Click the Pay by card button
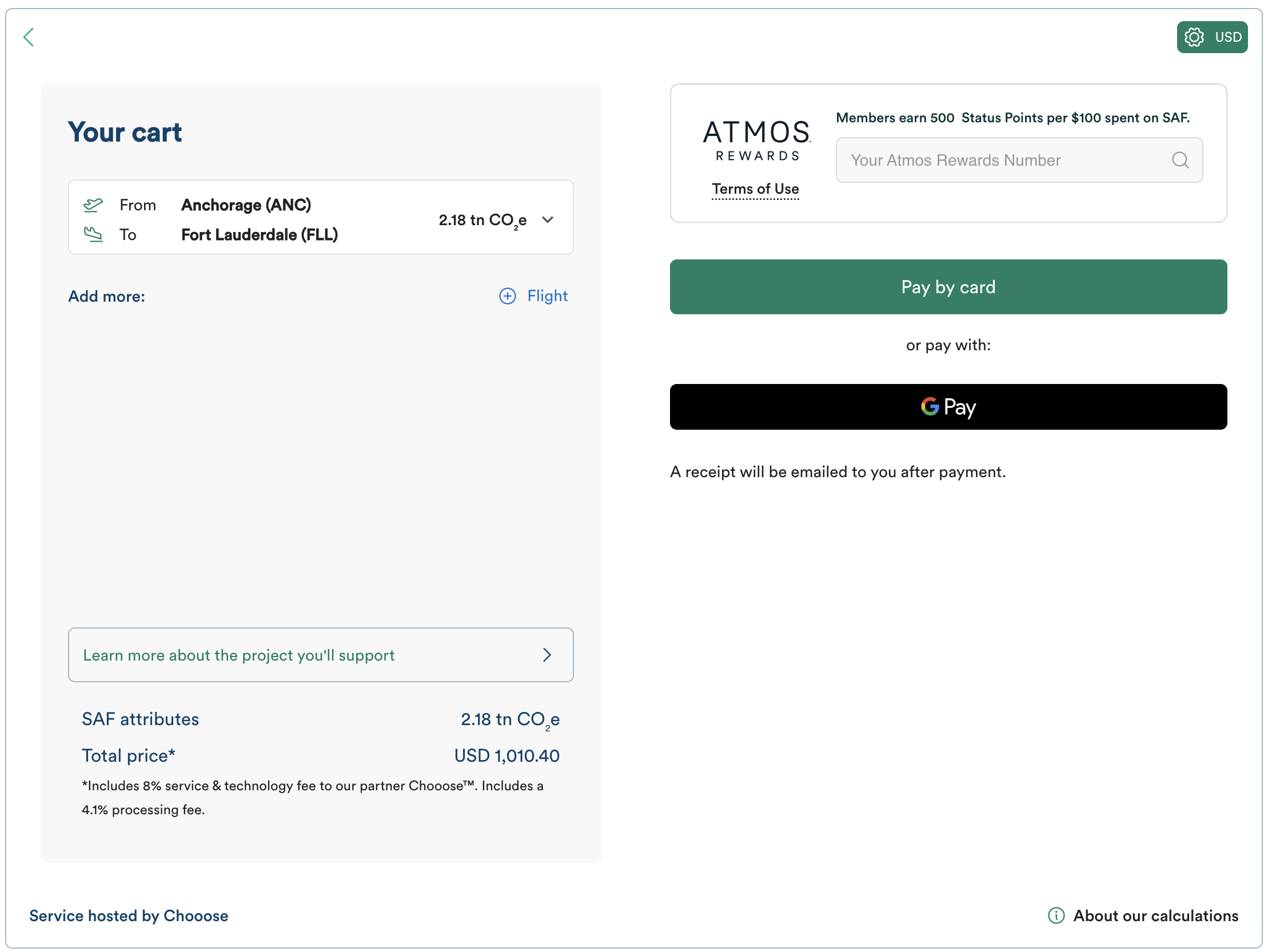 click(947, 287)
